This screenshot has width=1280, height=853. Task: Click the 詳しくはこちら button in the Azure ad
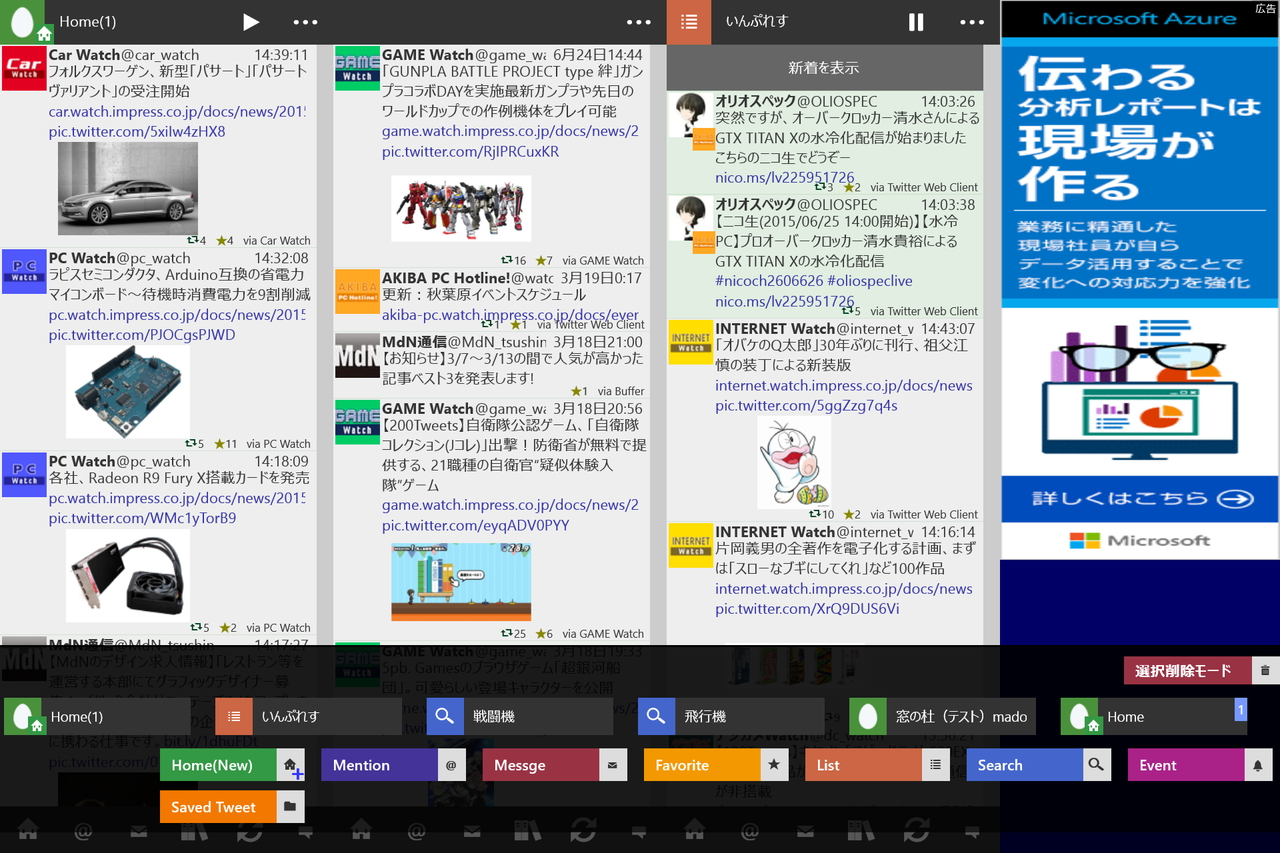coord(1140,498)
